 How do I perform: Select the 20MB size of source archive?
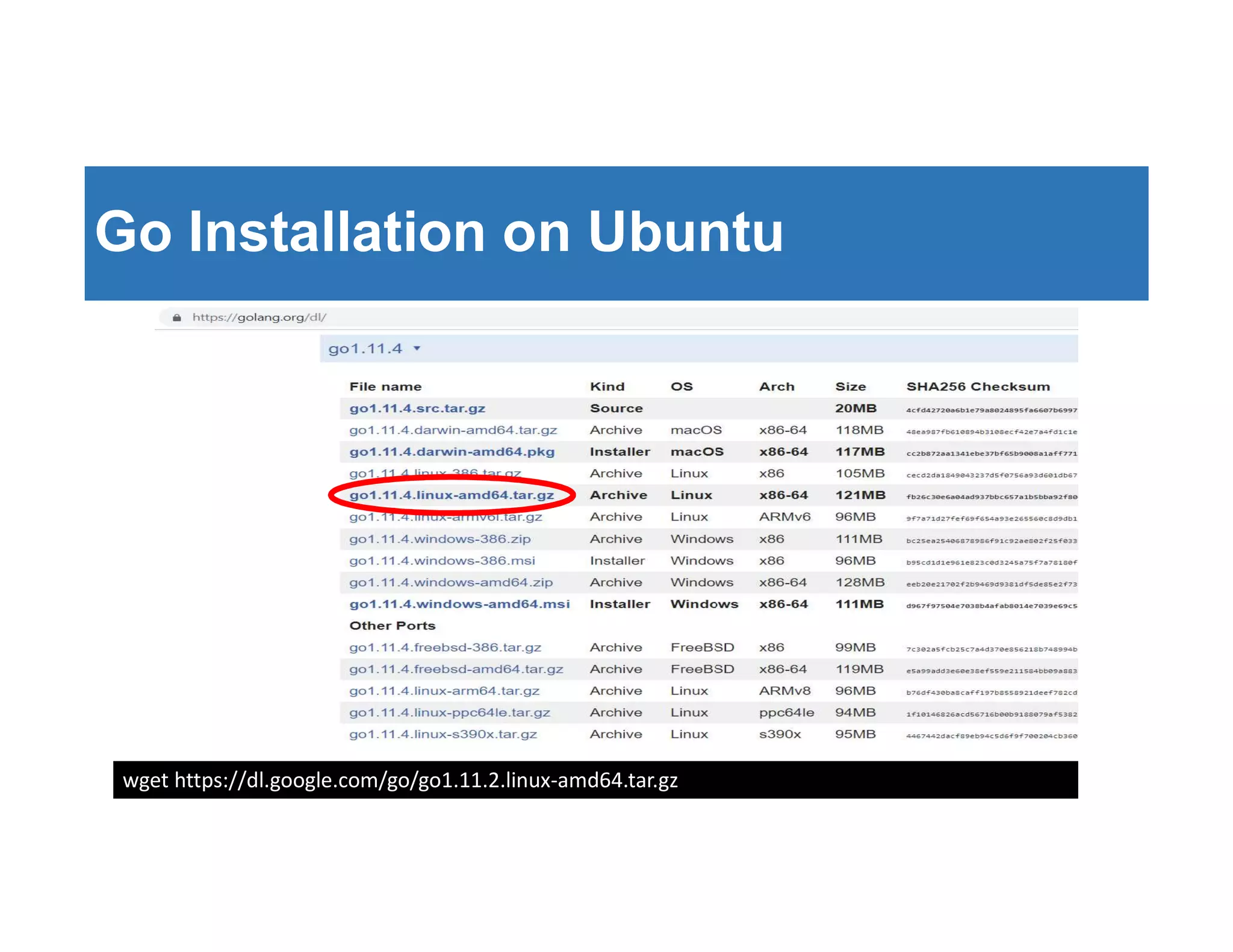click(856, 408)
